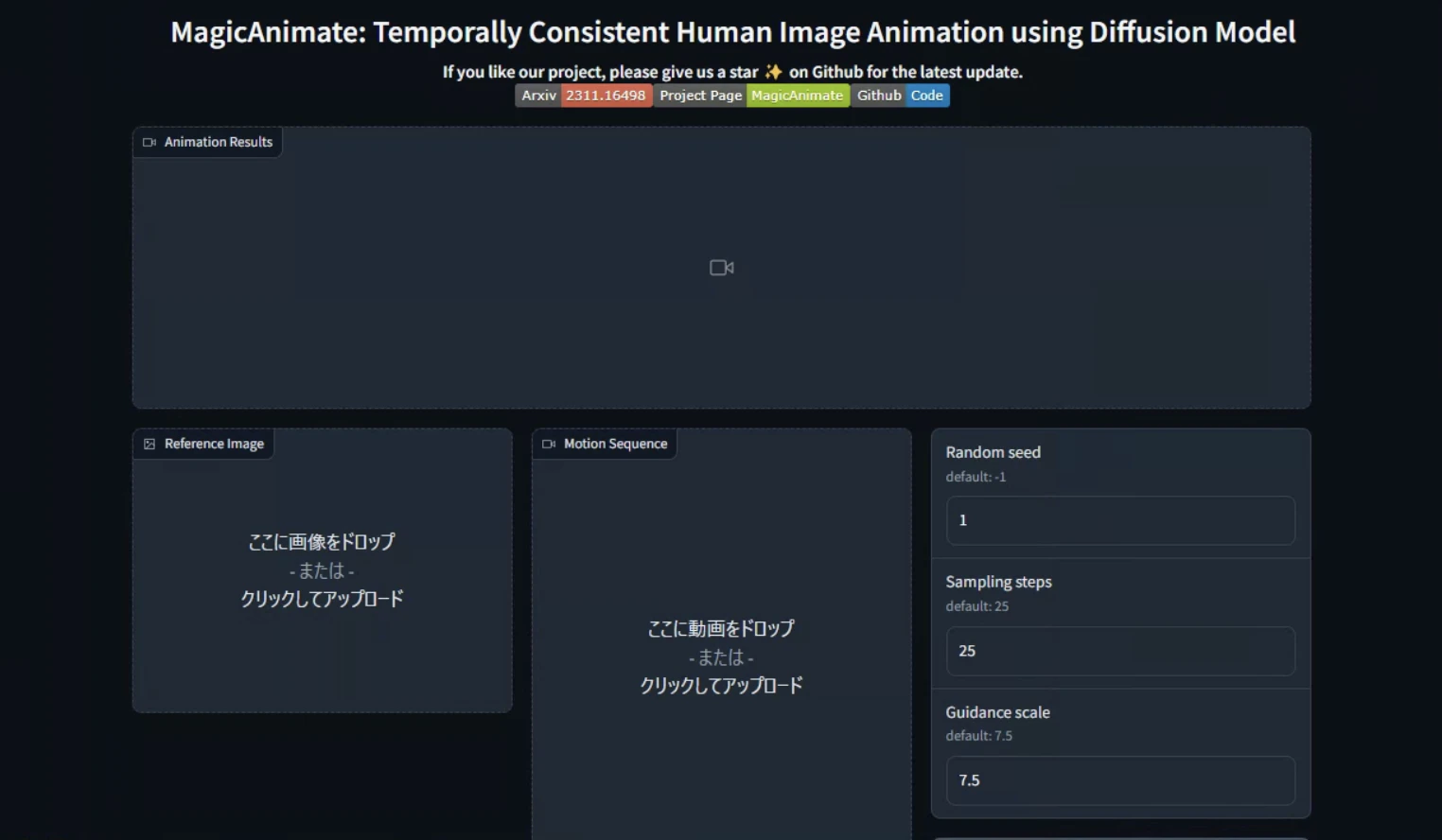Click the Motion Sequence label video icon
Viewport: 1442px width, 840px height.
point(549,444)
